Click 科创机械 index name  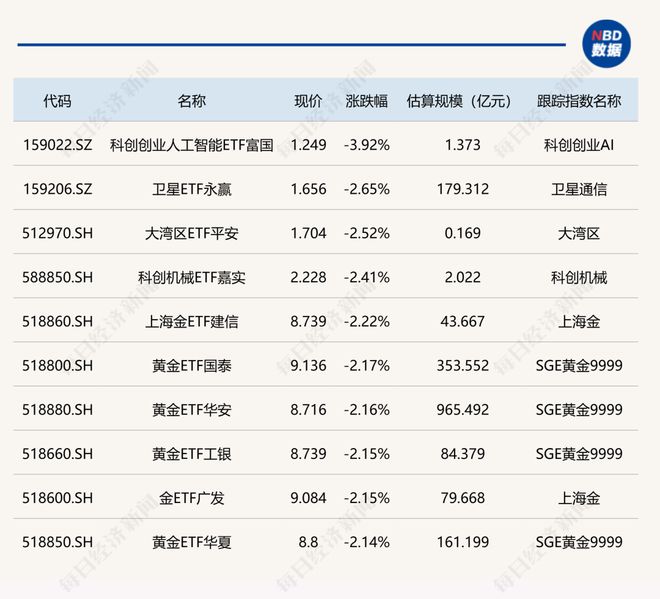579,277
